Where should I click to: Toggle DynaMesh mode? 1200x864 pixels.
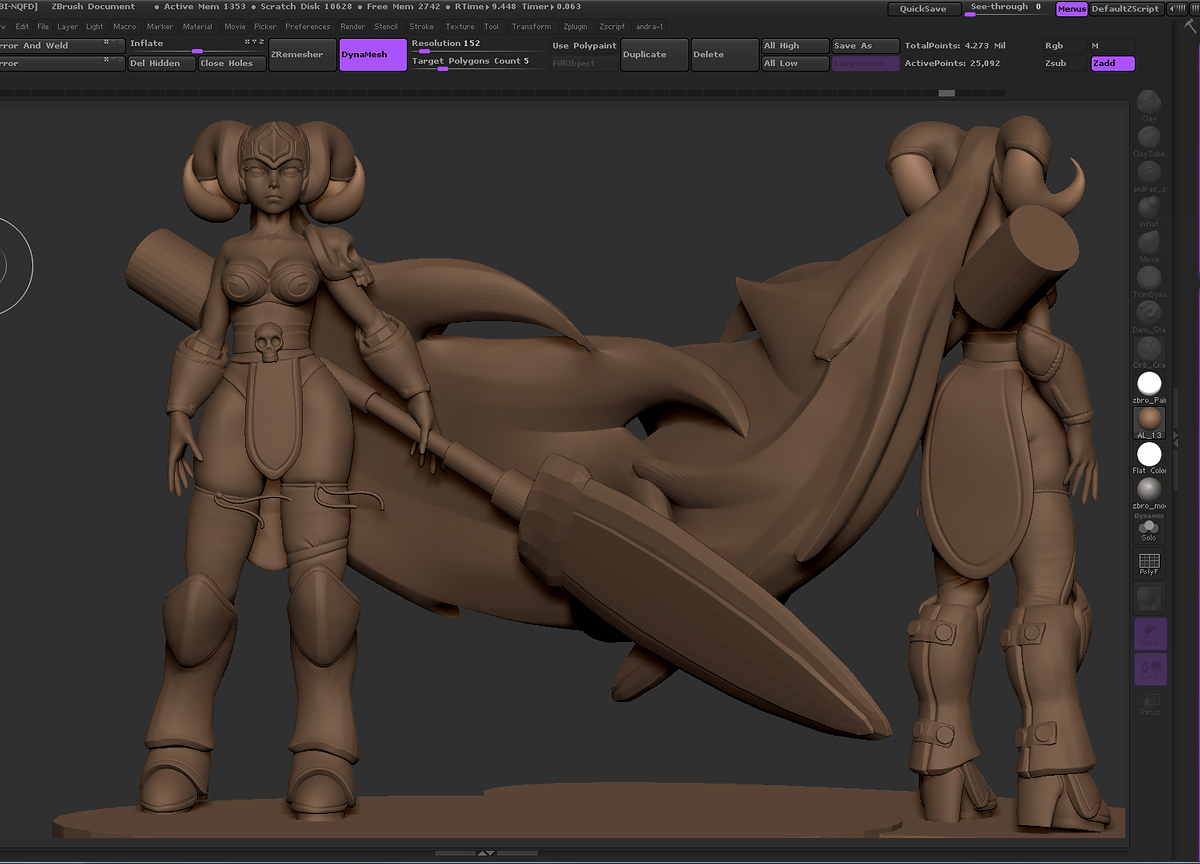click(373, 55)
